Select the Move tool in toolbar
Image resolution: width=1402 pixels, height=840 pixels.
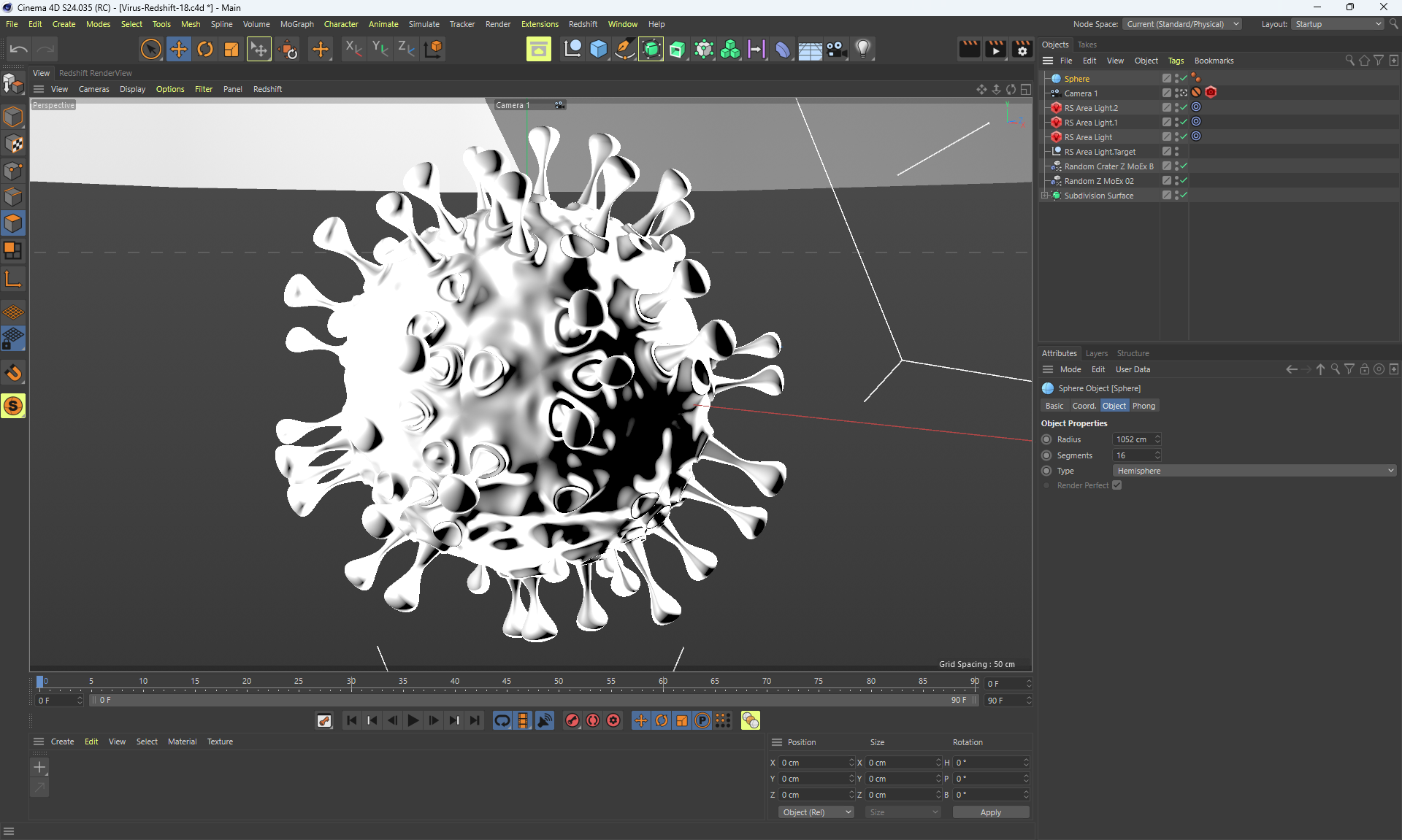tap(178, 49)
